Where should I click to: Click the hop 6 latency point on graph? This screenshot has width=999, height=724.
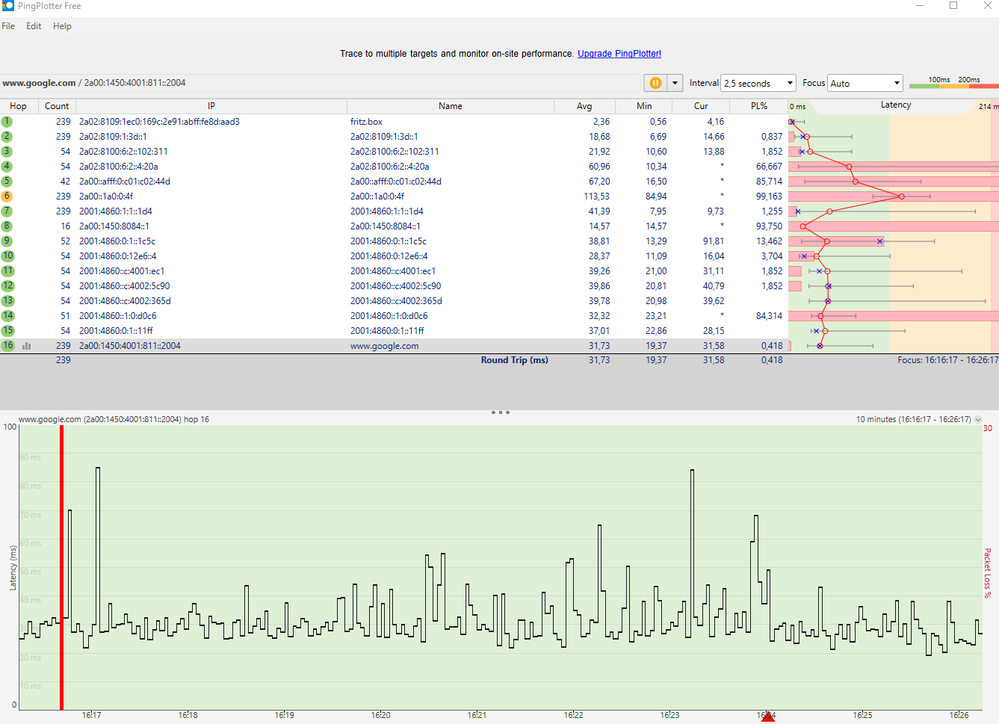(x=901, y=196)
